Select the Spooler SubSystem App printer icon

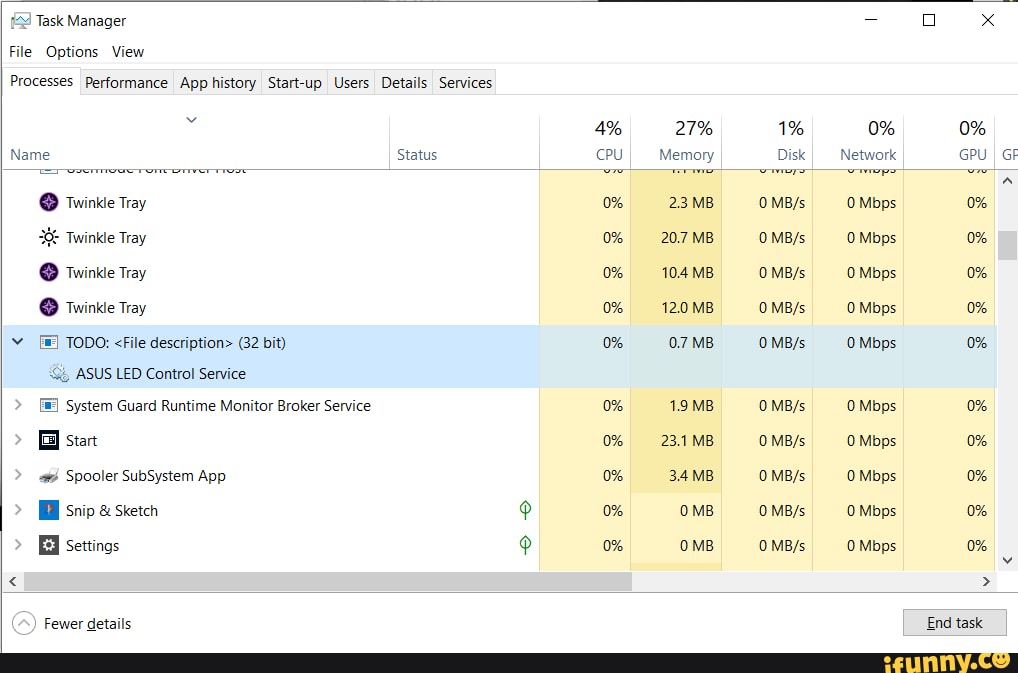coord(48,475)
